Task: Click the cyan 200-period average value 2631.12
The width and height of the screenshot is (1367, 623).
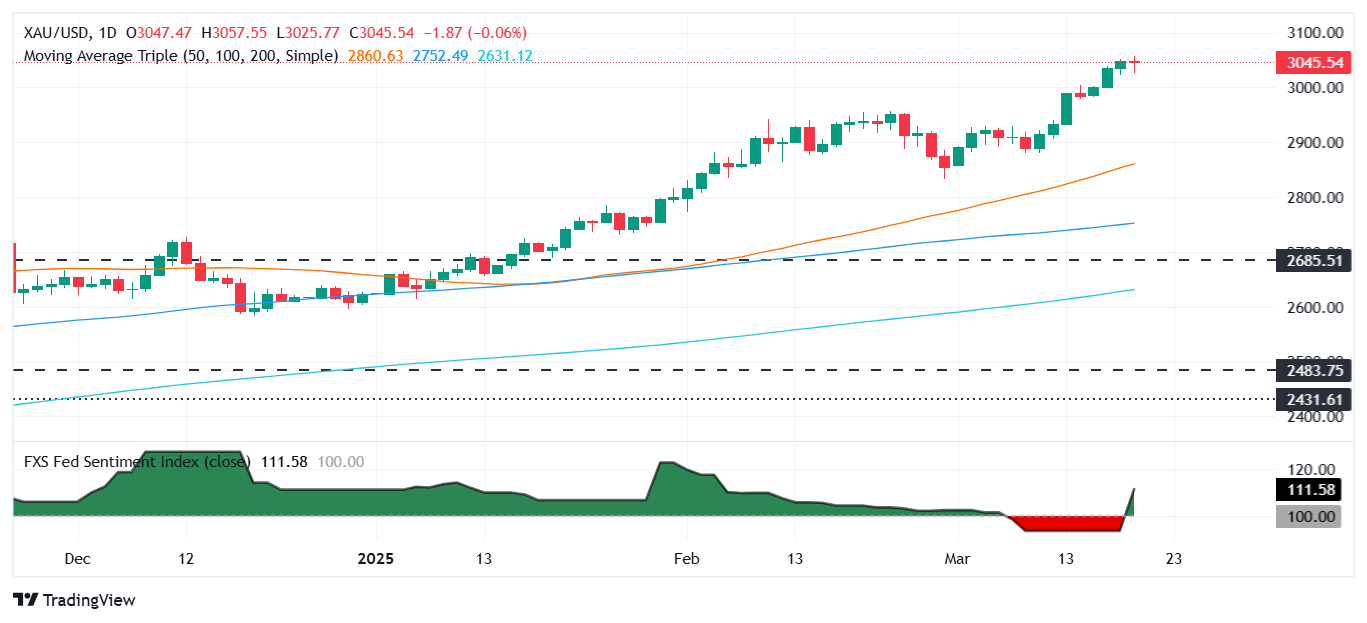Action: [x=505, y=56]
